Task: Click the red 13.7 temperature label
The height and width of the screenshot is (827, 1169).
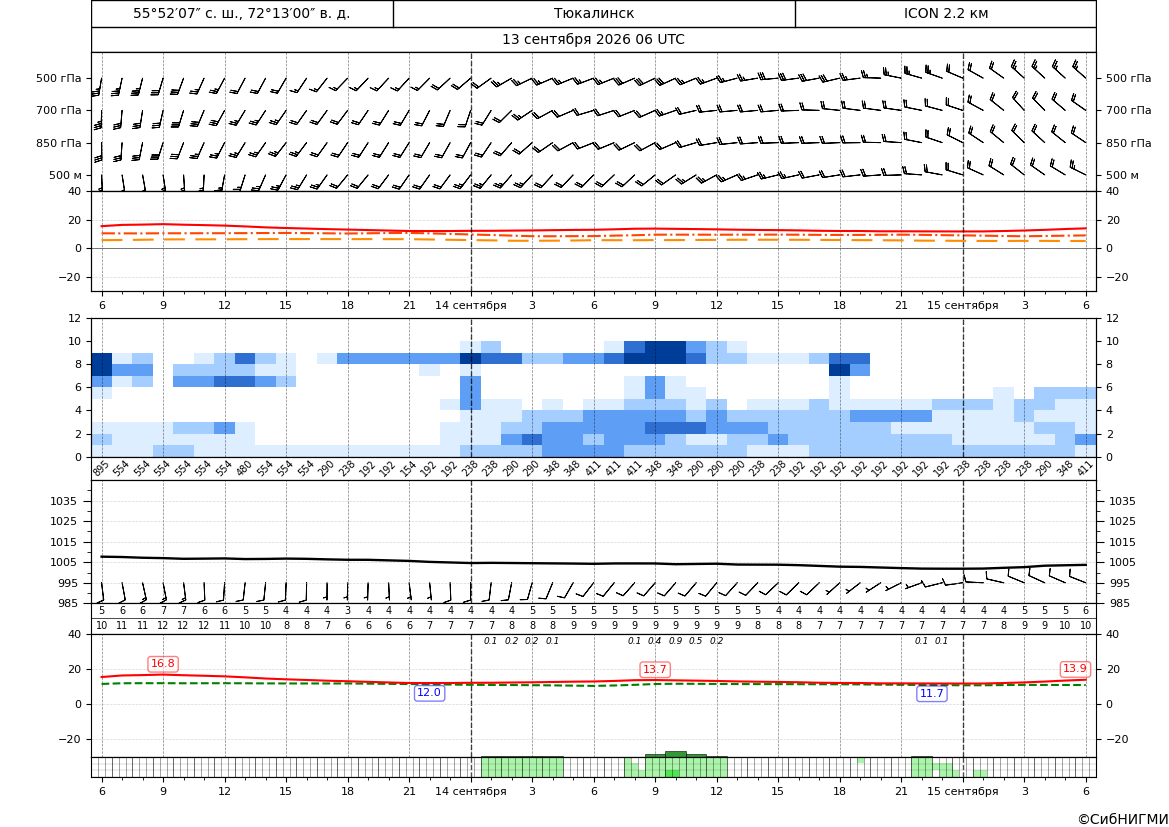Action: 655,670
